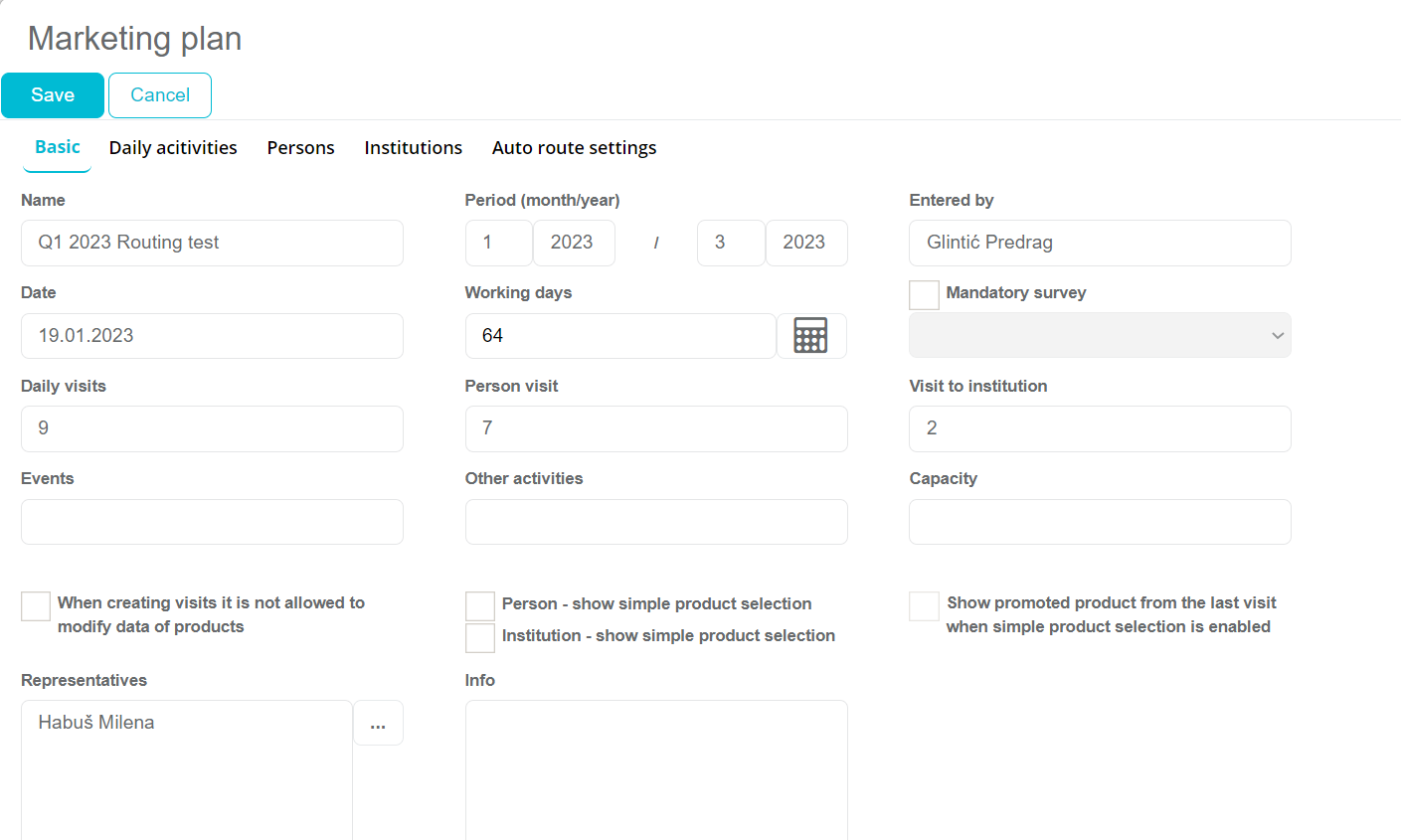Check Person - show simple product selection

pos(480,605)
